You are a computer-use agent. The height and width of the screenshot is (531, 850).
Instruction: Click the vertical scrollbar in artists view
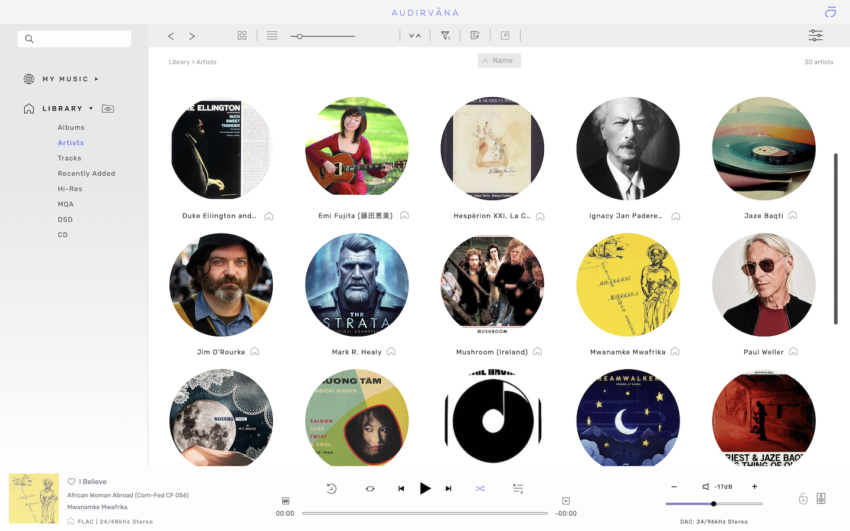835,239
